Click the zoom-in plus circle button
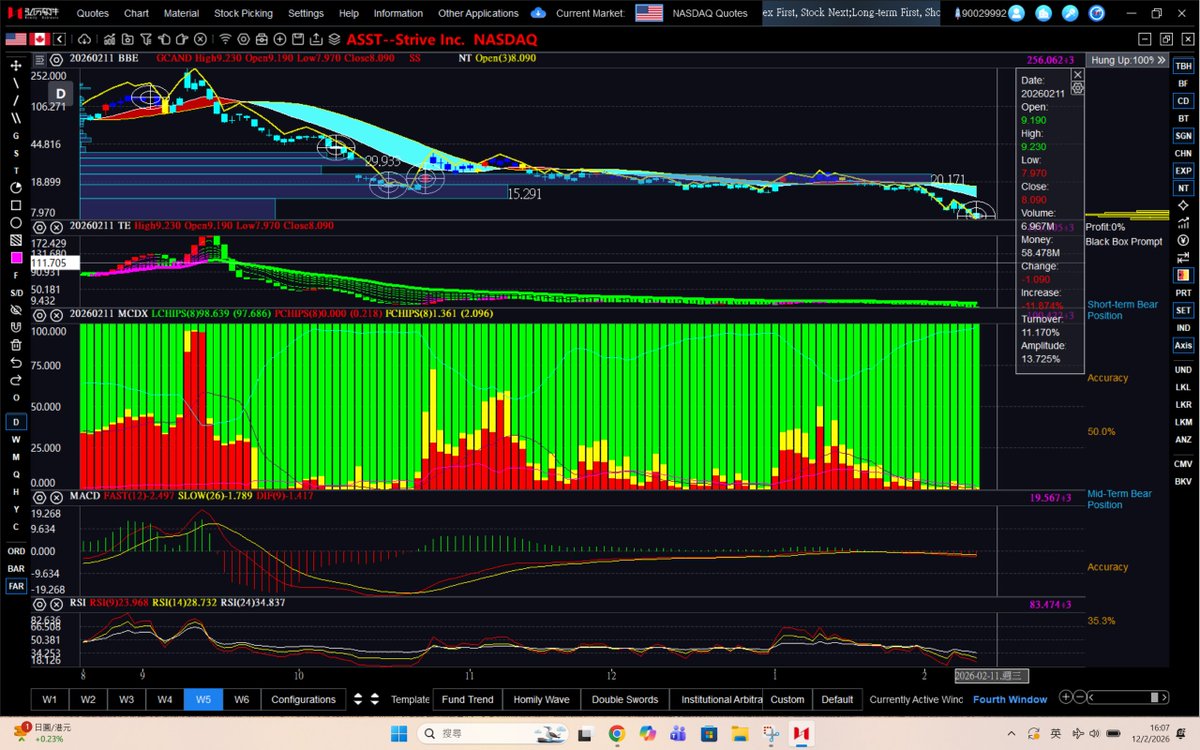The width and height of the screenshot is (1200, 750). (x=1066, y=698)
